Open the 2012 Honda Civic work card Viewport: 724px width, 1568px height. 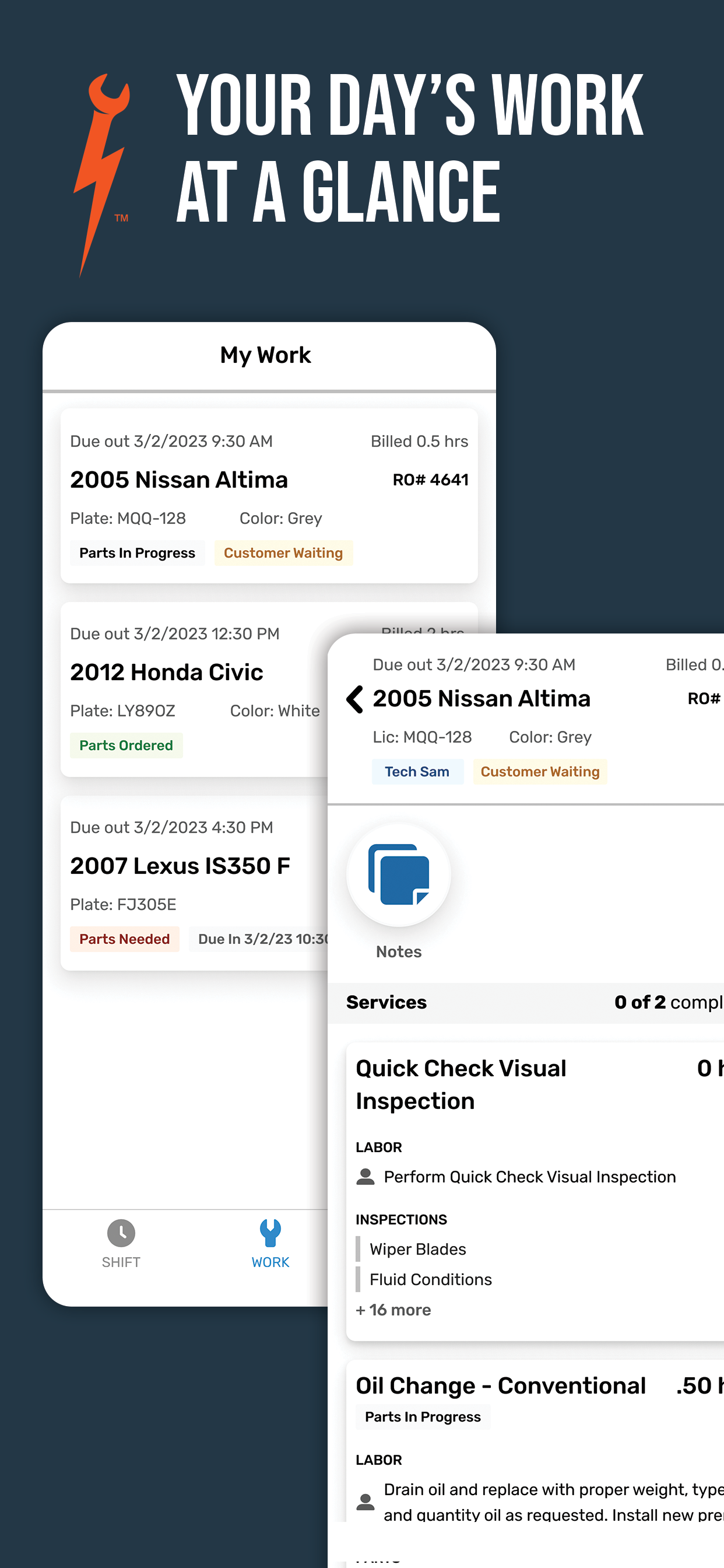click(x=195, y=689)
